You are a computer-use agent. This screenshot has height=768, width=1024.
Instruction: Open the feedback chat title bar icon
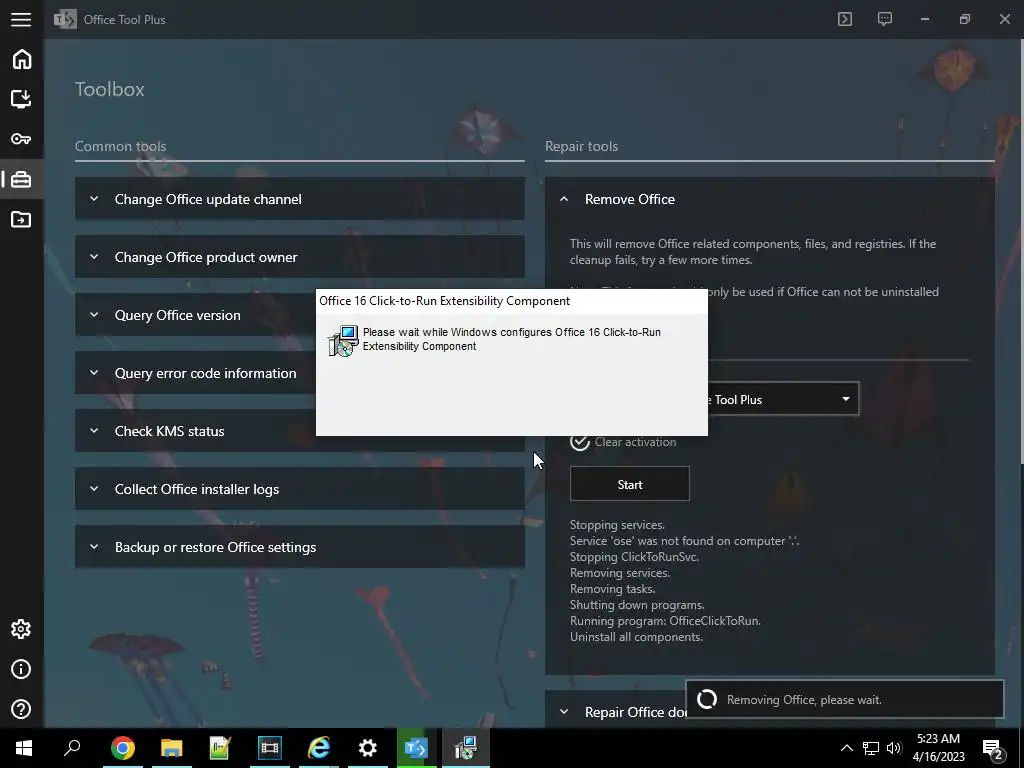[884, 19]
